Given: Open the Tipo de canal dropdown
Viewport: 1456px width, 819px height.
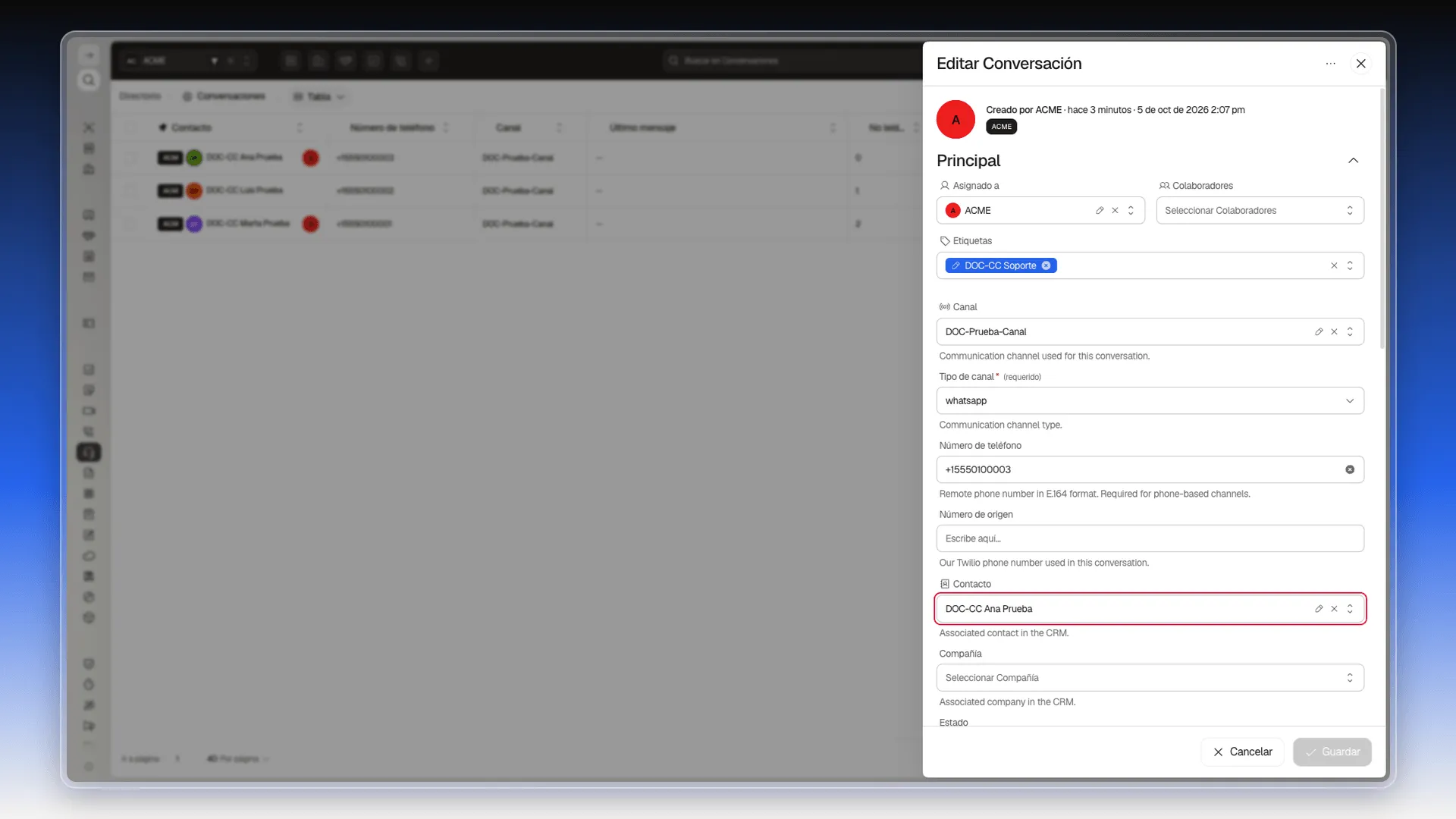Looking at the screenshot, I should click(x=1150, y=401).
